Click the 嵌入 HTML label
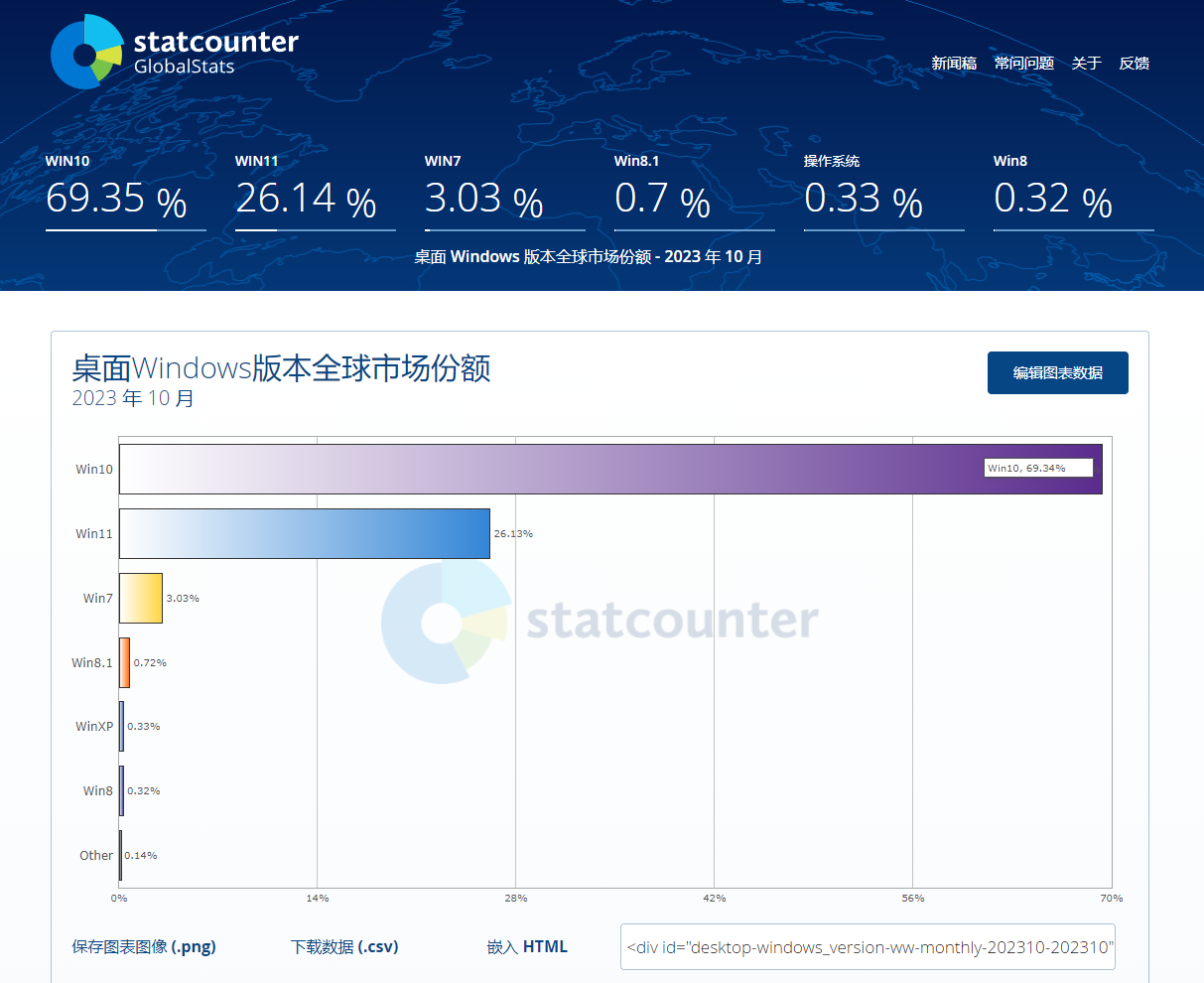The width and height of the screenshot is (1204, 983). (525, 946)
